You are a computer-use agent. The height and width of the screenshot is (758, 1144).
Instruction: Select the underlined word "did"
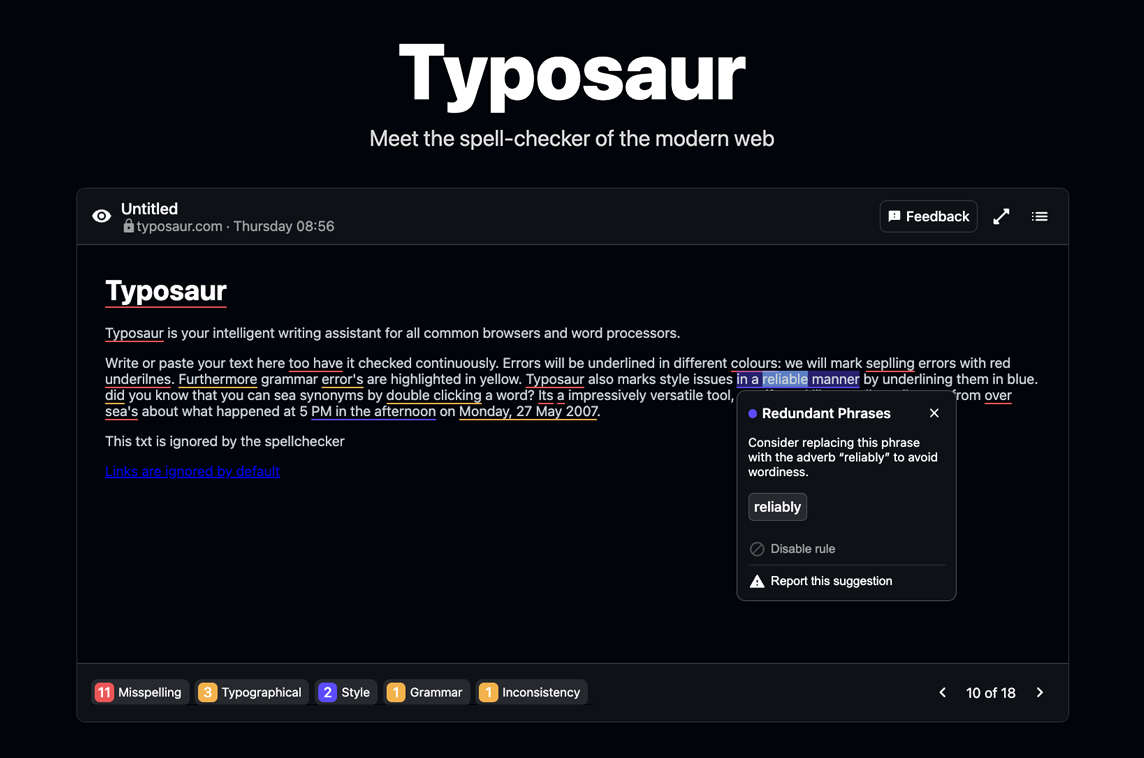coord(115,395)
